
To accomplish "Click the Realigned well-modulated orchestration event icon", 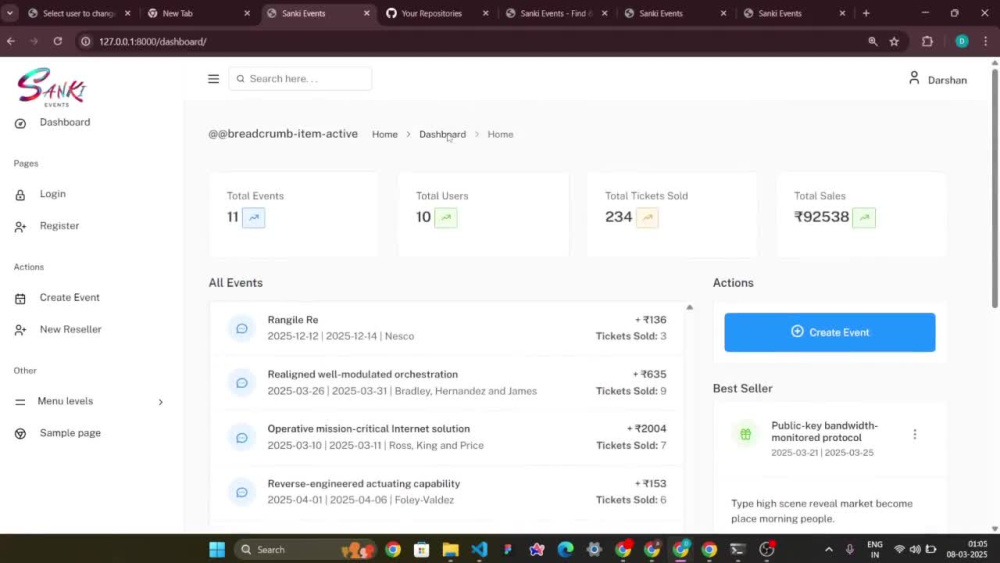I will pyautogui.click(x=242, y=383).
